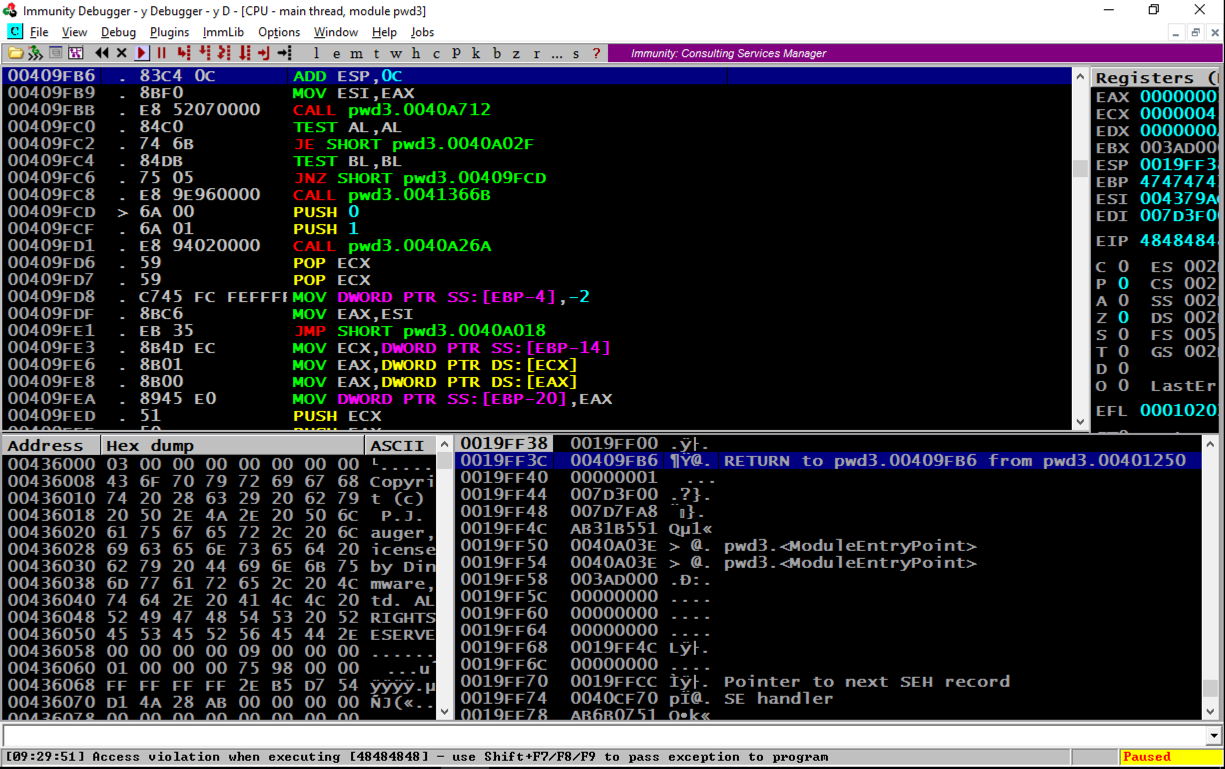Open Threads window with the 't' button
Image resolution: width=1225 pixels, height=769 pixels.
coord(377,53)
